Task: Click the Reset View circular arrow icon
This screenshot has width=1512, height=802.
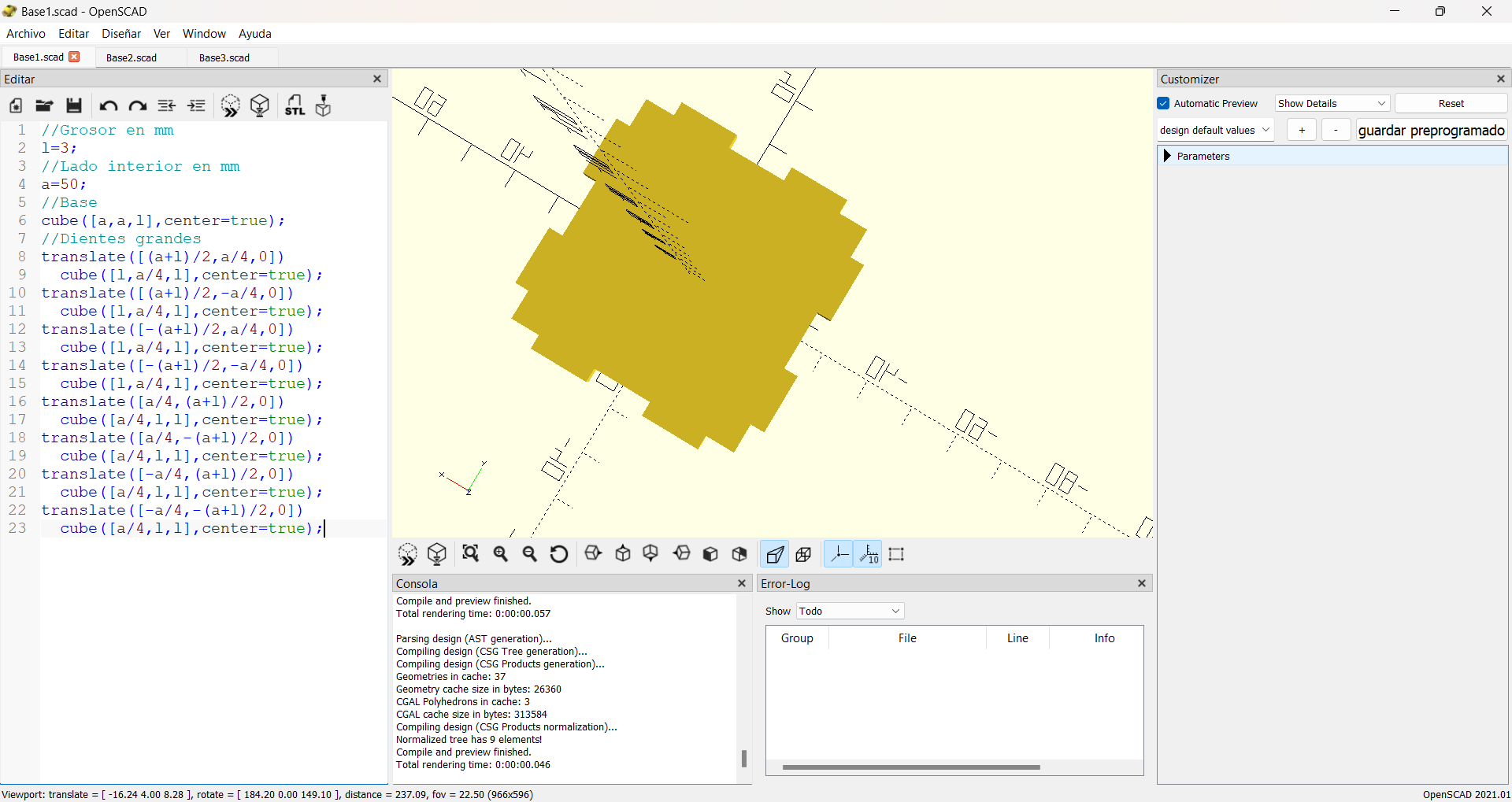Action: (559, 554)
